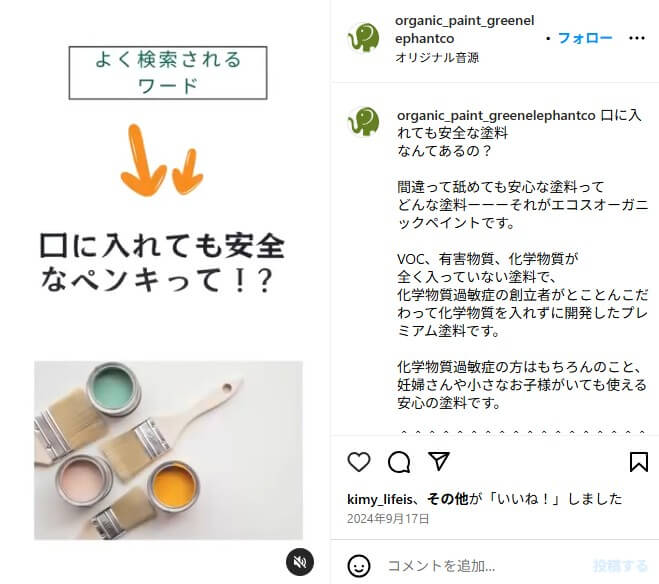Click the 投稿する post comment button
659x584 pixels.
pos(620,566)
